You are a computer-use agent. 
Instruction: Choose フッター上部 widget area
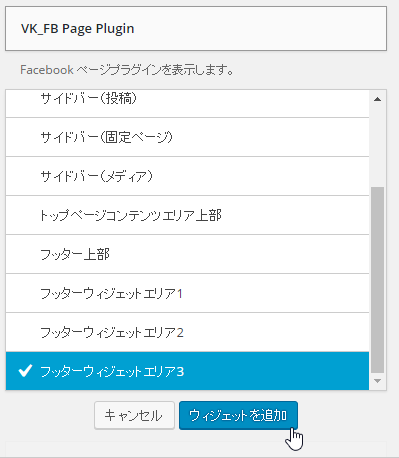[187, 254]
